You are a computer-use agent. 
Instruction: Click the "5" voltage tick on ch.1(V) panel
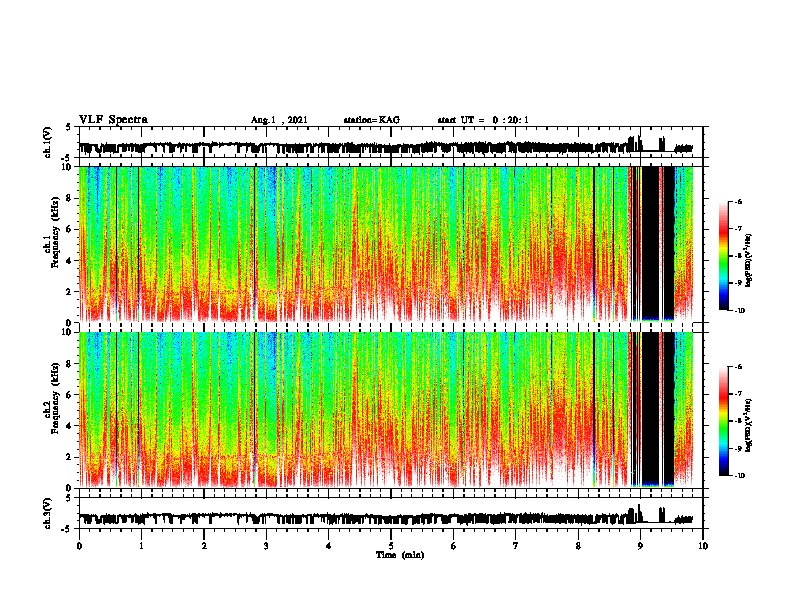click(69, 127)
